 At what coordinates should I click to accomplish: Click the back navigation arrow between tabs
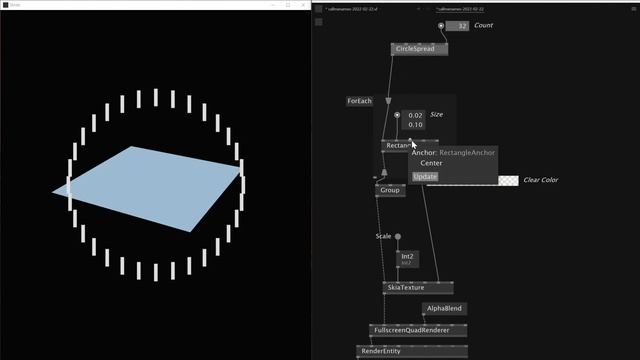tap(418, 9)
